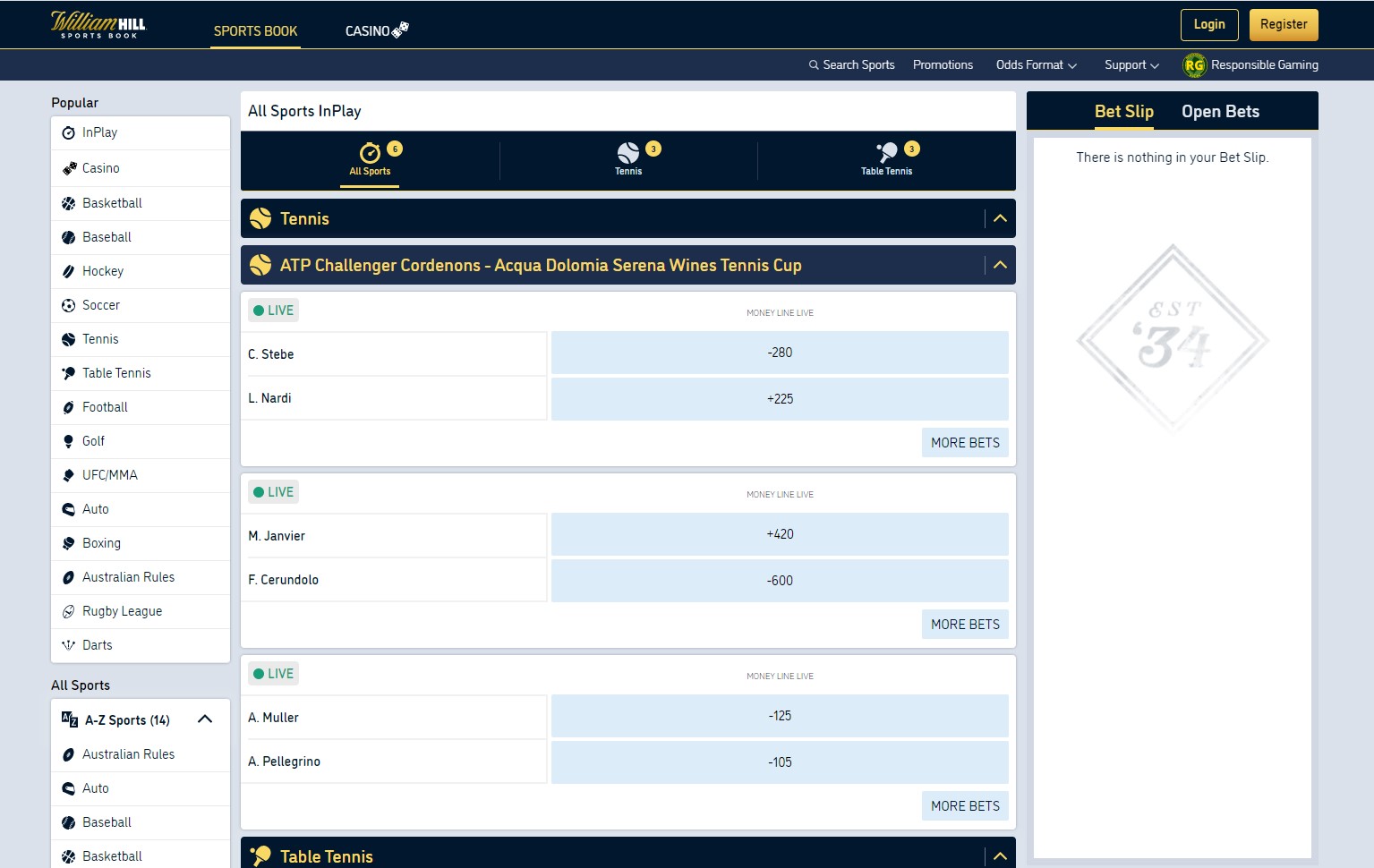
Task: Open the Support dropdown
Action: pyautogui.click(x=1131, y=64)
